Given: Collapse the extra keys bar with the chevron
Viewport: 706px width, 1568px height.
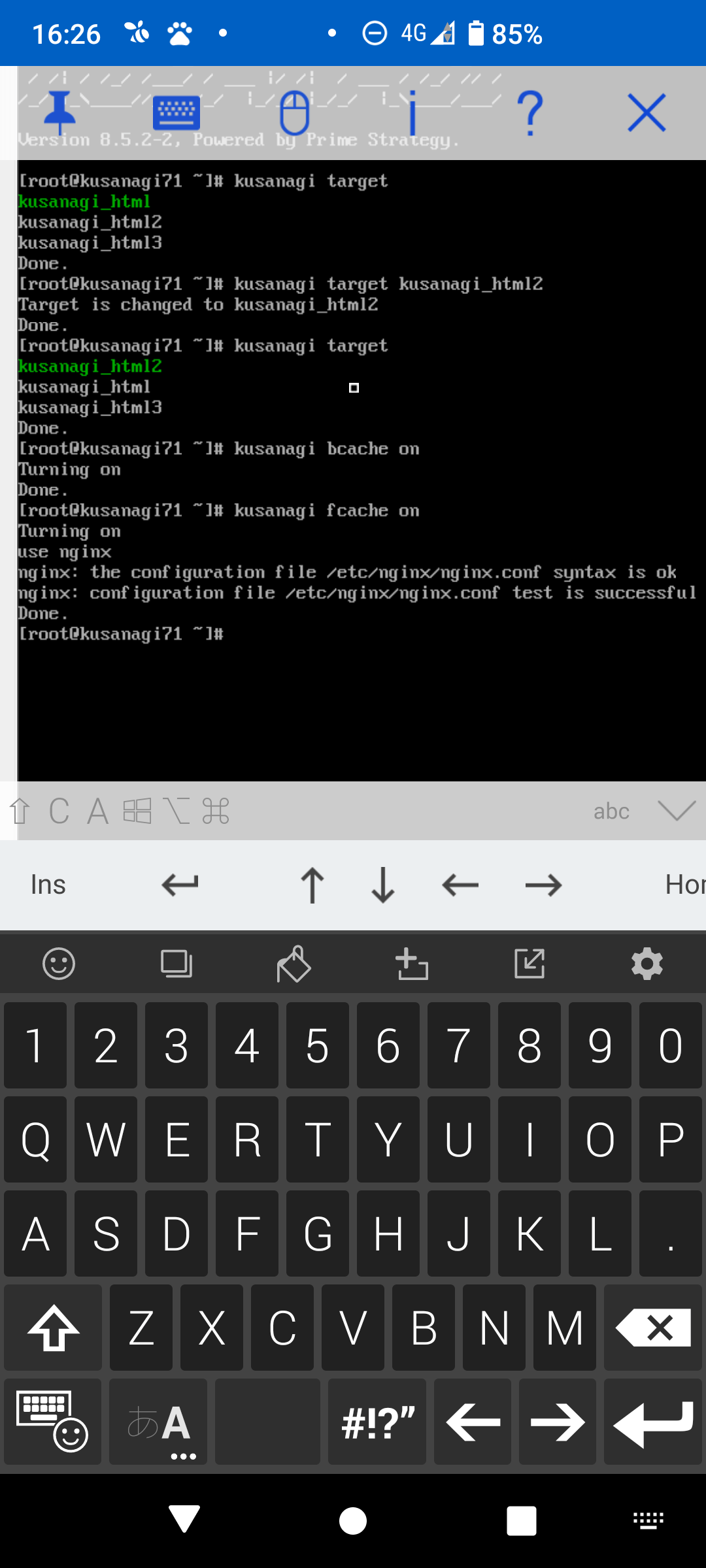Looking at the screenshot, I should point(677,811).
